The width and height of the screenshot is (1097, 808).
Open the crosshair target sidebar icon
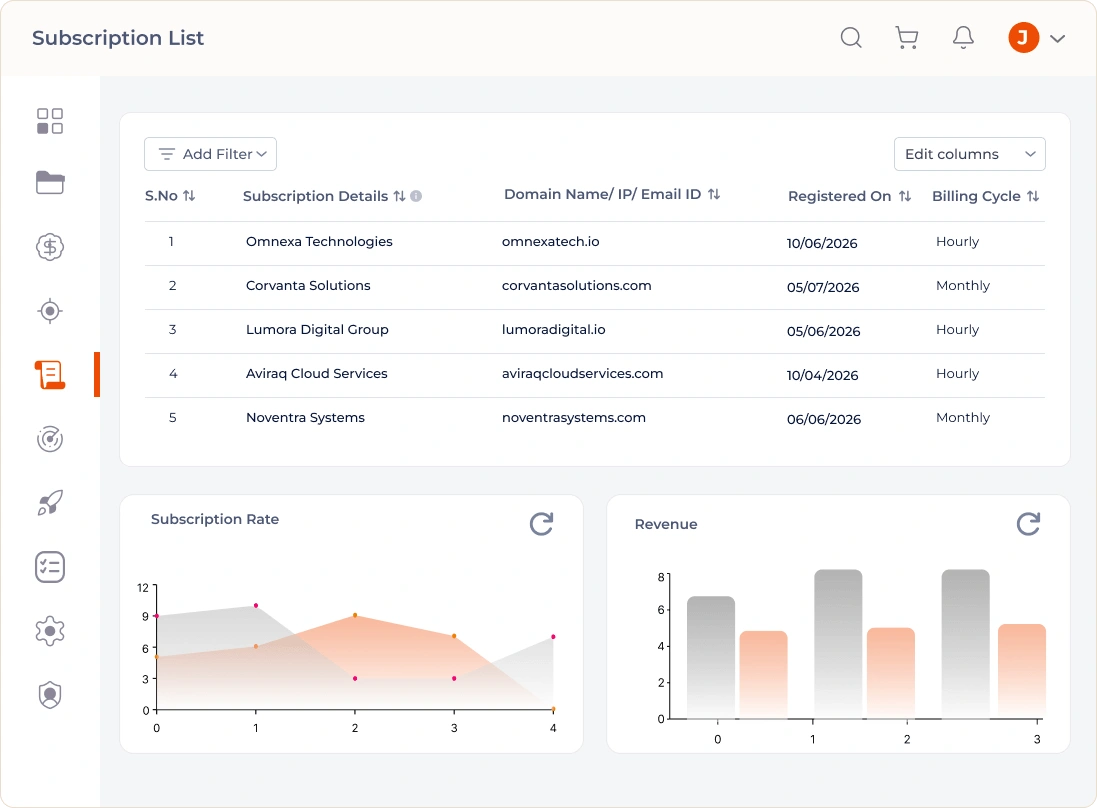[50, 311]
